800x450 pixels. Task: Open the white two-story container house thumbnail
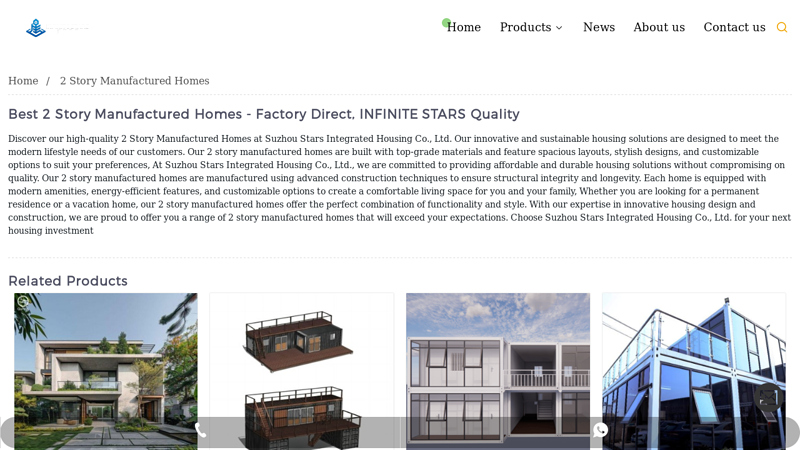[498, 371]
